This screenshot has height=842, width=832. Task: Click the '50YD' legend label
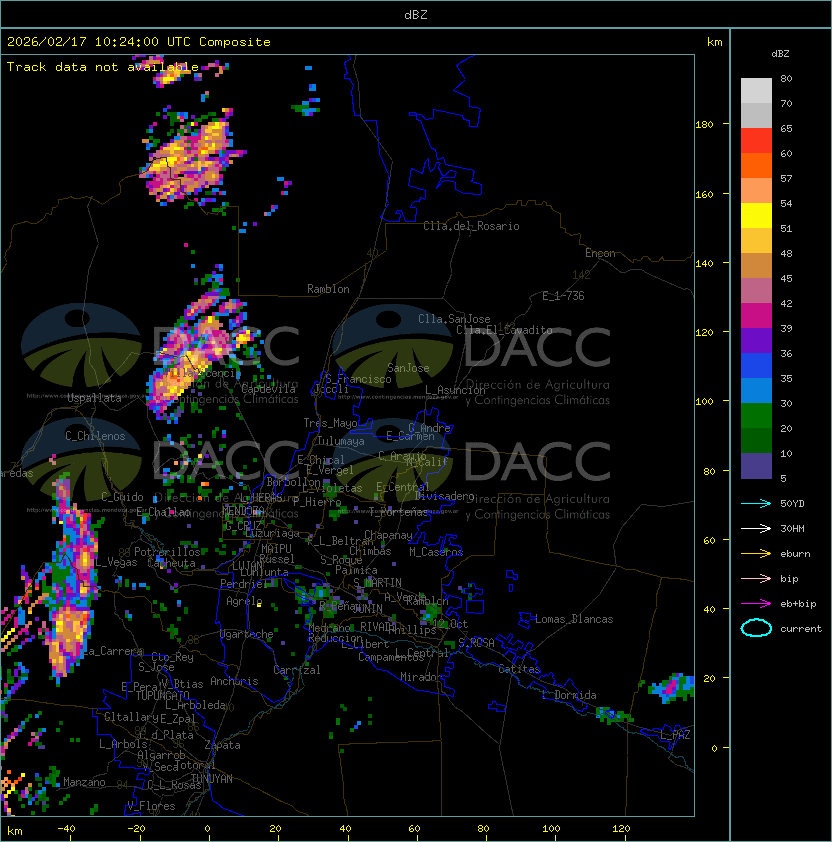pos(792,504)
